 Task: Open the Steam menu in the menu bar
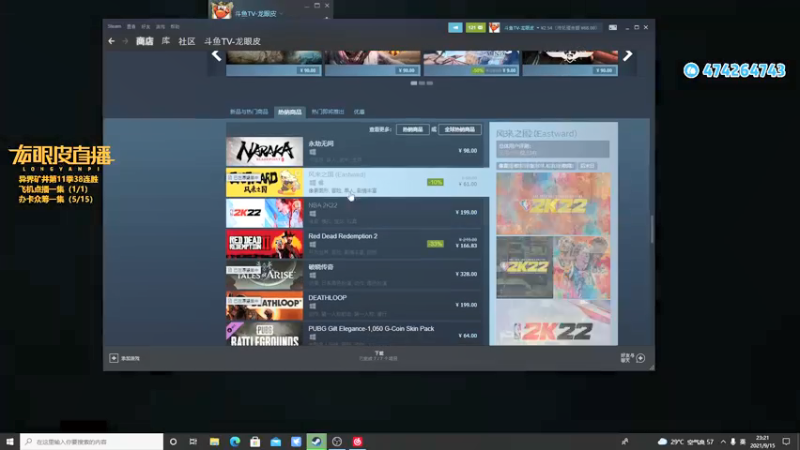pyautogui.click(x=114, y=26)
